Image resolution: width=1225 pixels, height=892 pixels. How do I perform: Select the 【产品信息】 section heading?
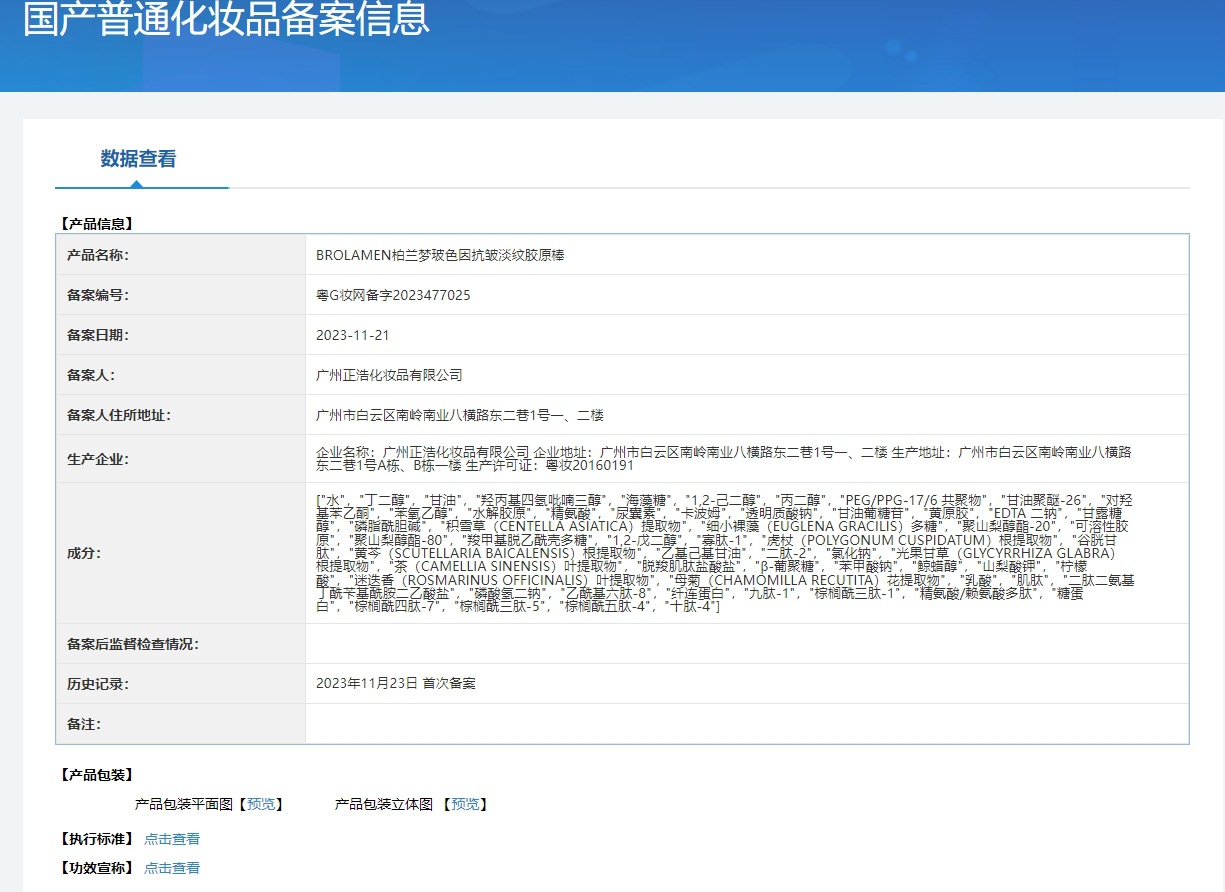[x=95, y=224]
